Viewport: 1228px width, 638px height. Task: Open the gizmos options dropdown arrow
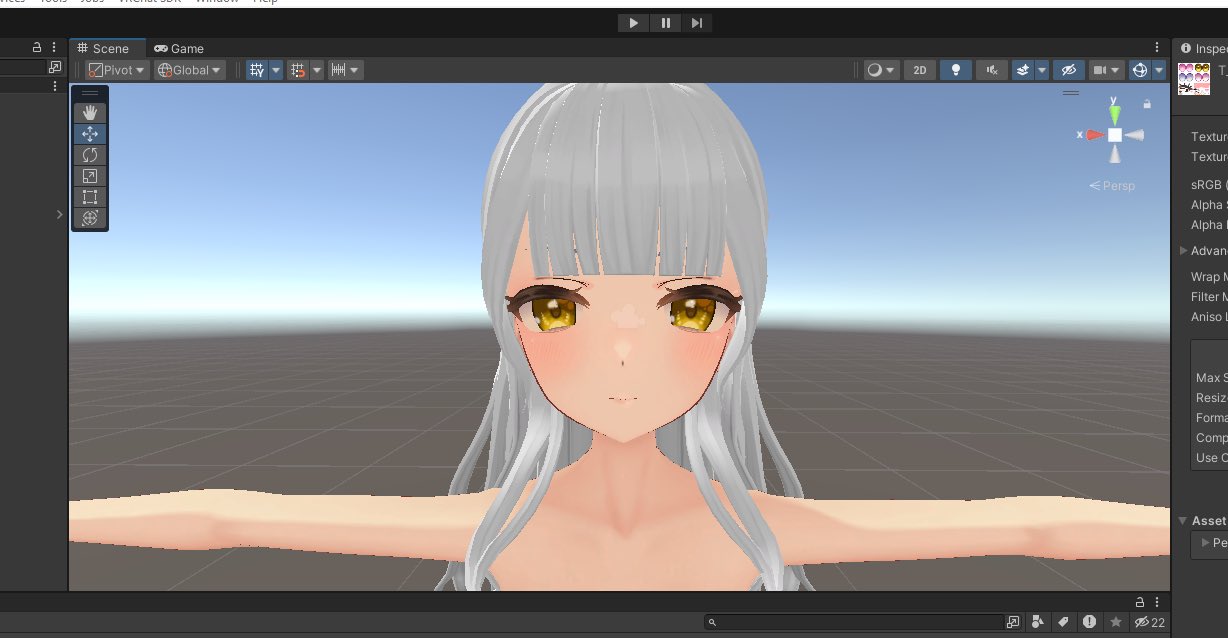(1159, 70)
